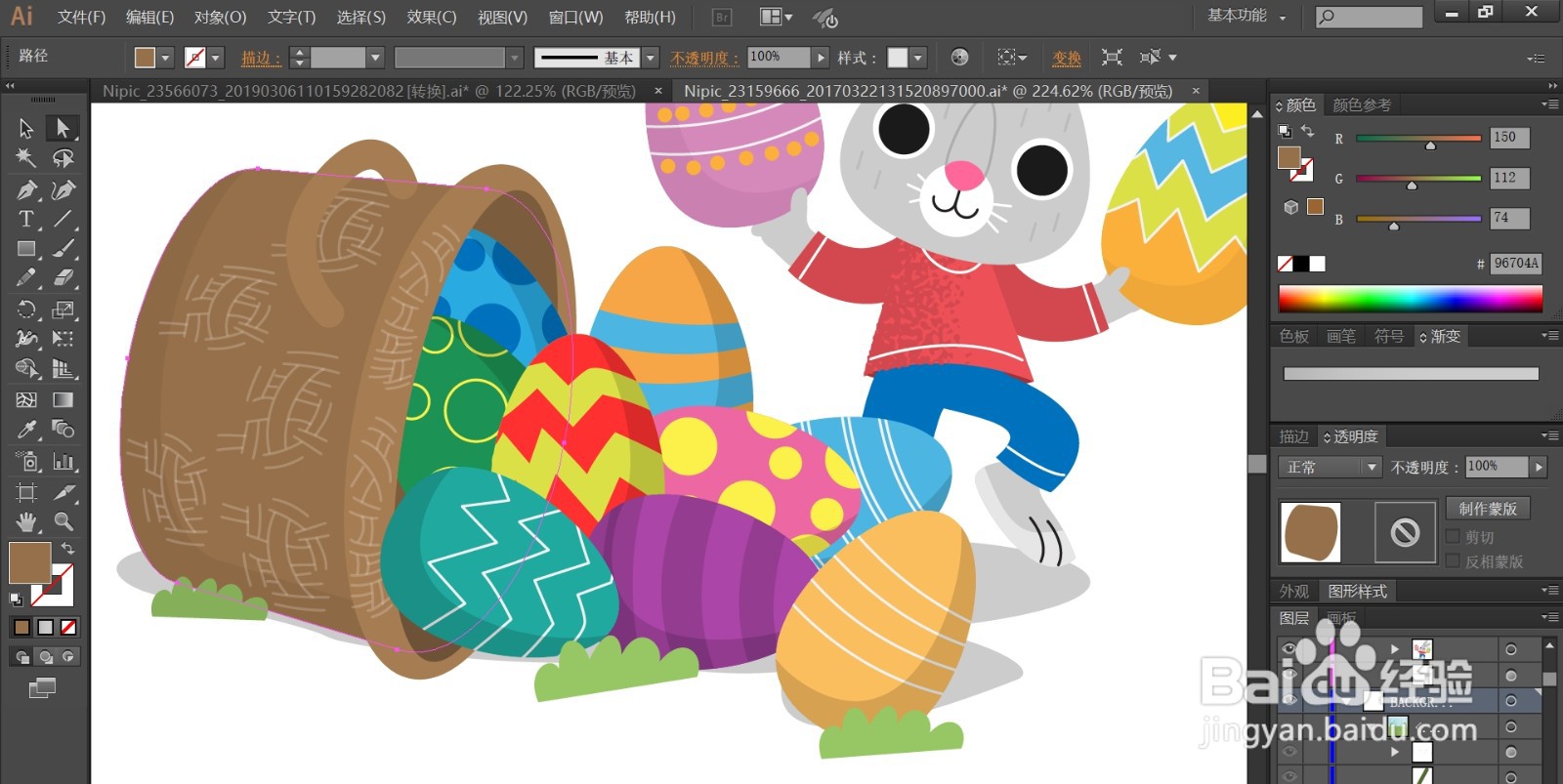Switch to the 颜色参考 panel tab
This screenshot has height=784, width=1563.
click(1361, 104)
